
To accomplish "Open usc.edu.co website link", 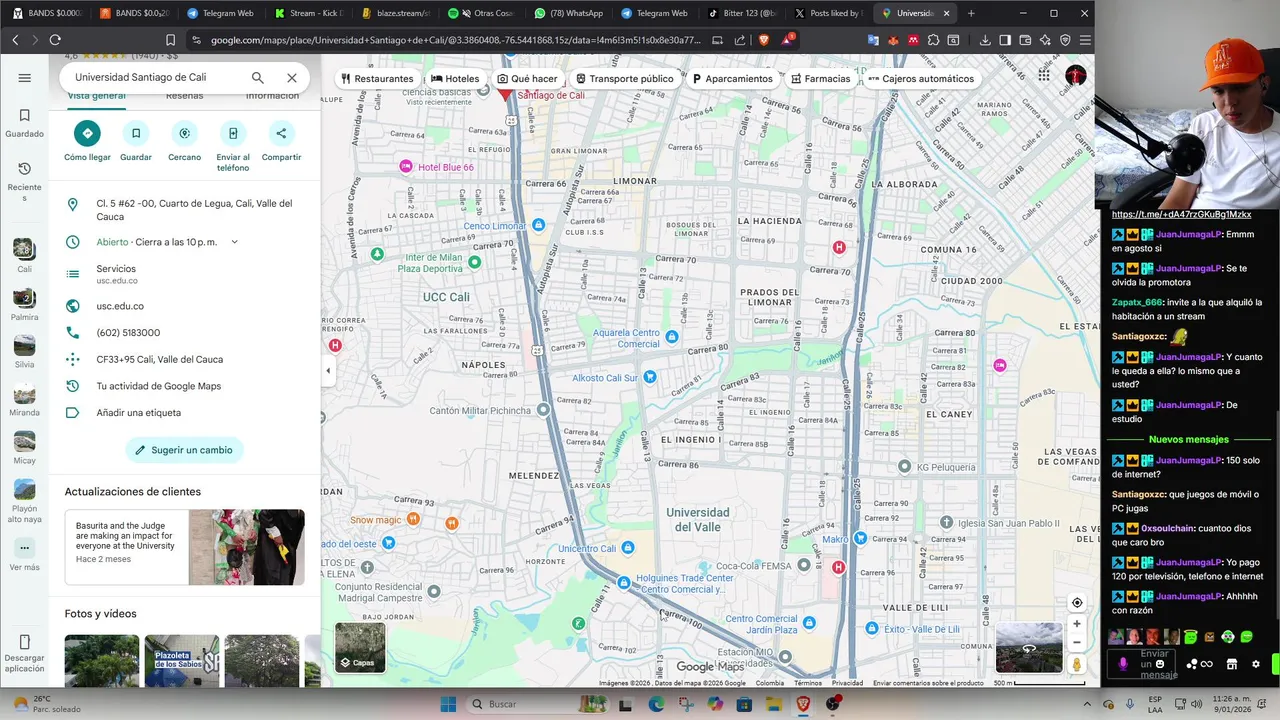I will point(120,306).
